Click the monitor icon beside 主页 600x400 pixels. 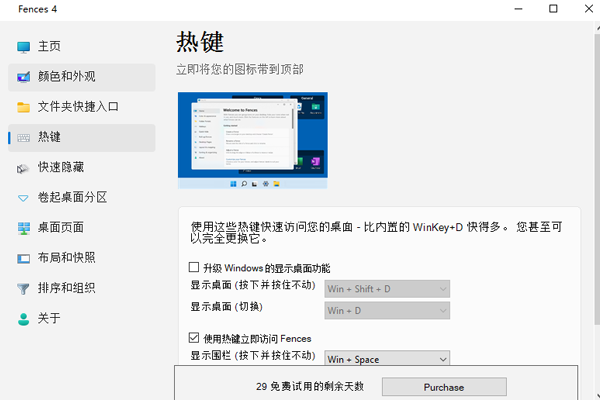(x=23, y=47)
